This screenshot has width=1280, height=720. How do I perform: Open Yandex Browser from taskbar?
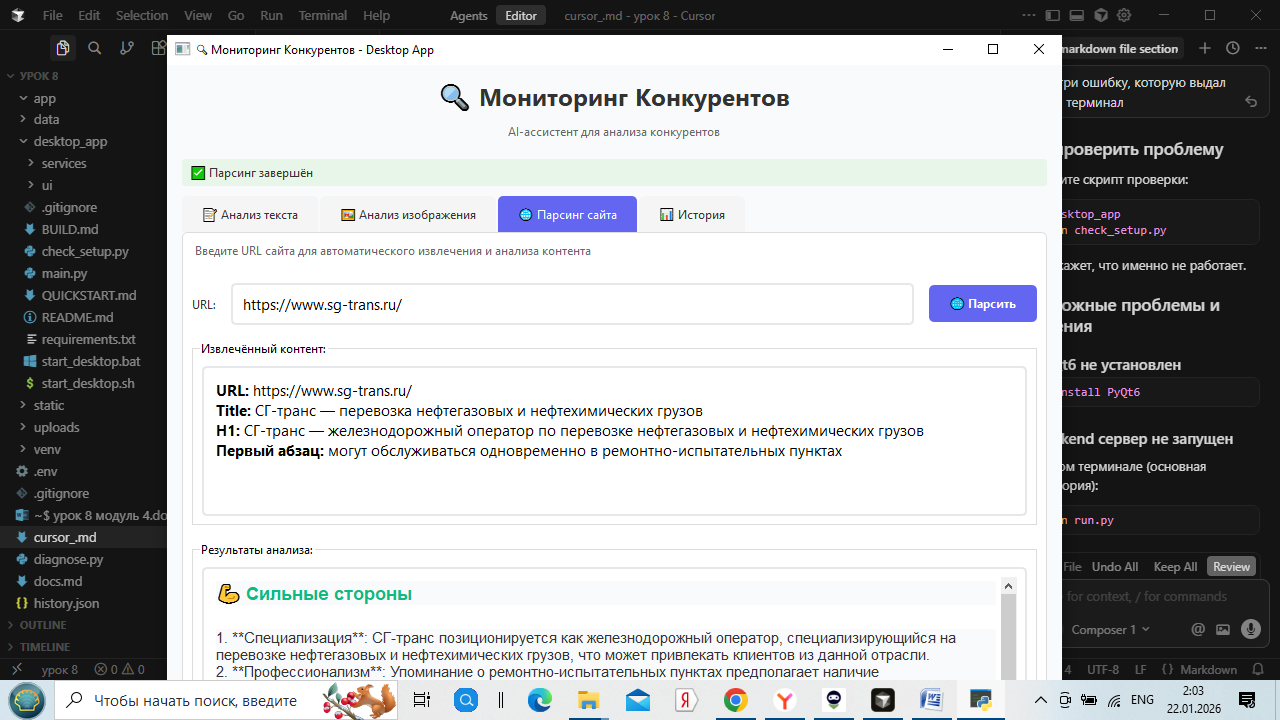[x=784, y=700]
